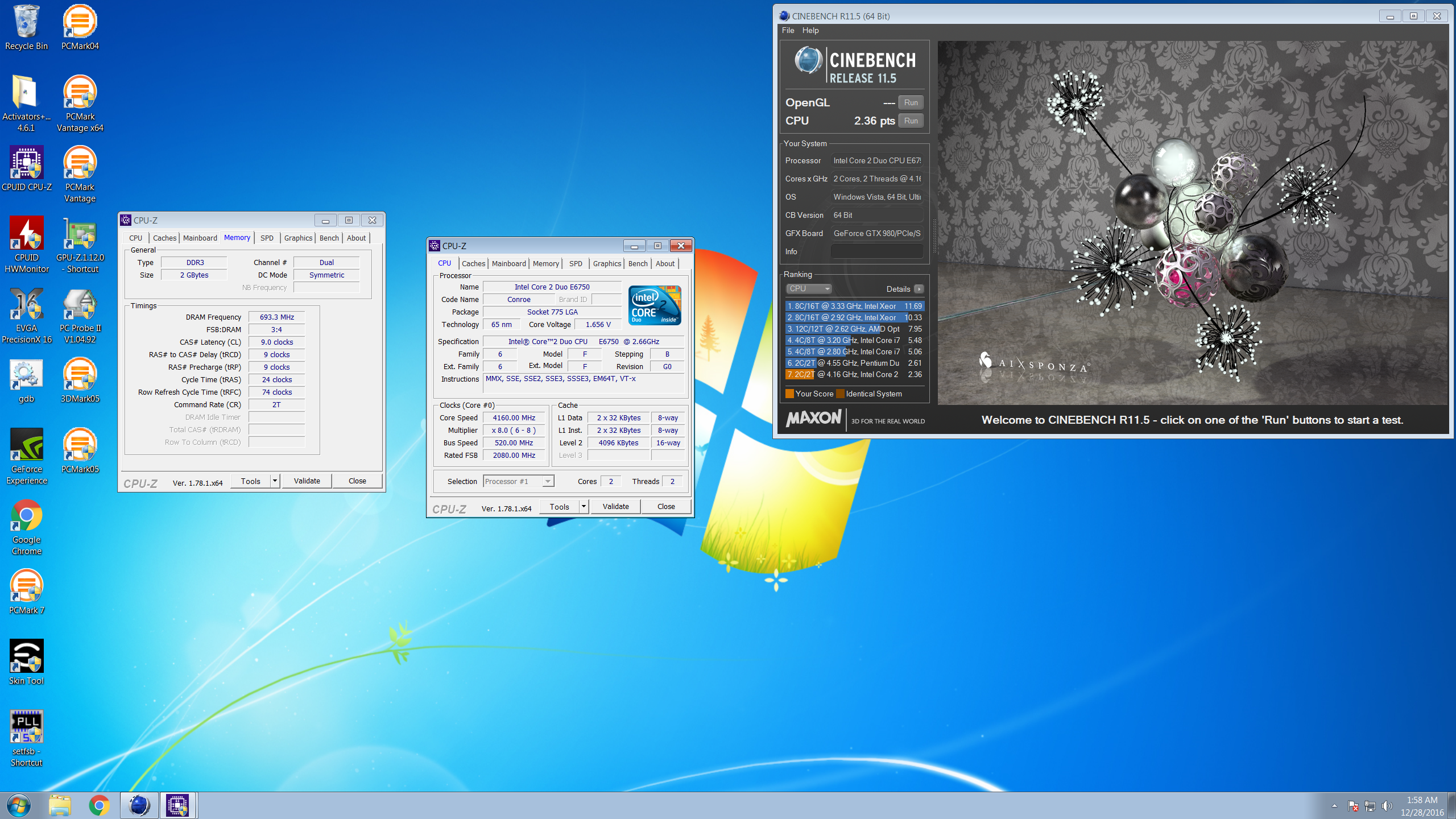Select the Skin Tool desktop icon

pyautogui.click(x=26, y=663)
